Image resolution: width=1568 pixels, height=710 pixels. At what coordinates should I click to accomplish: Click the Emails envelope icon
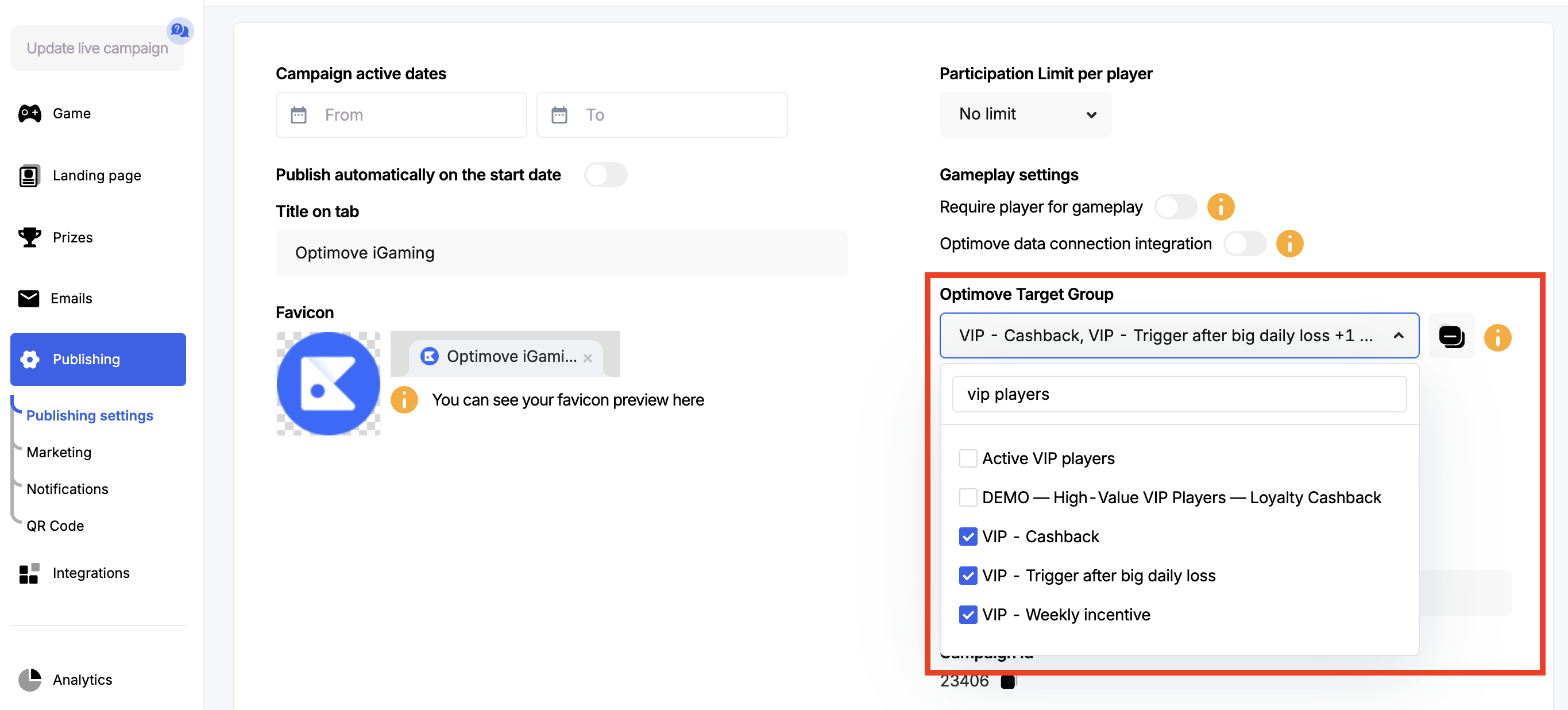(29, 298)
